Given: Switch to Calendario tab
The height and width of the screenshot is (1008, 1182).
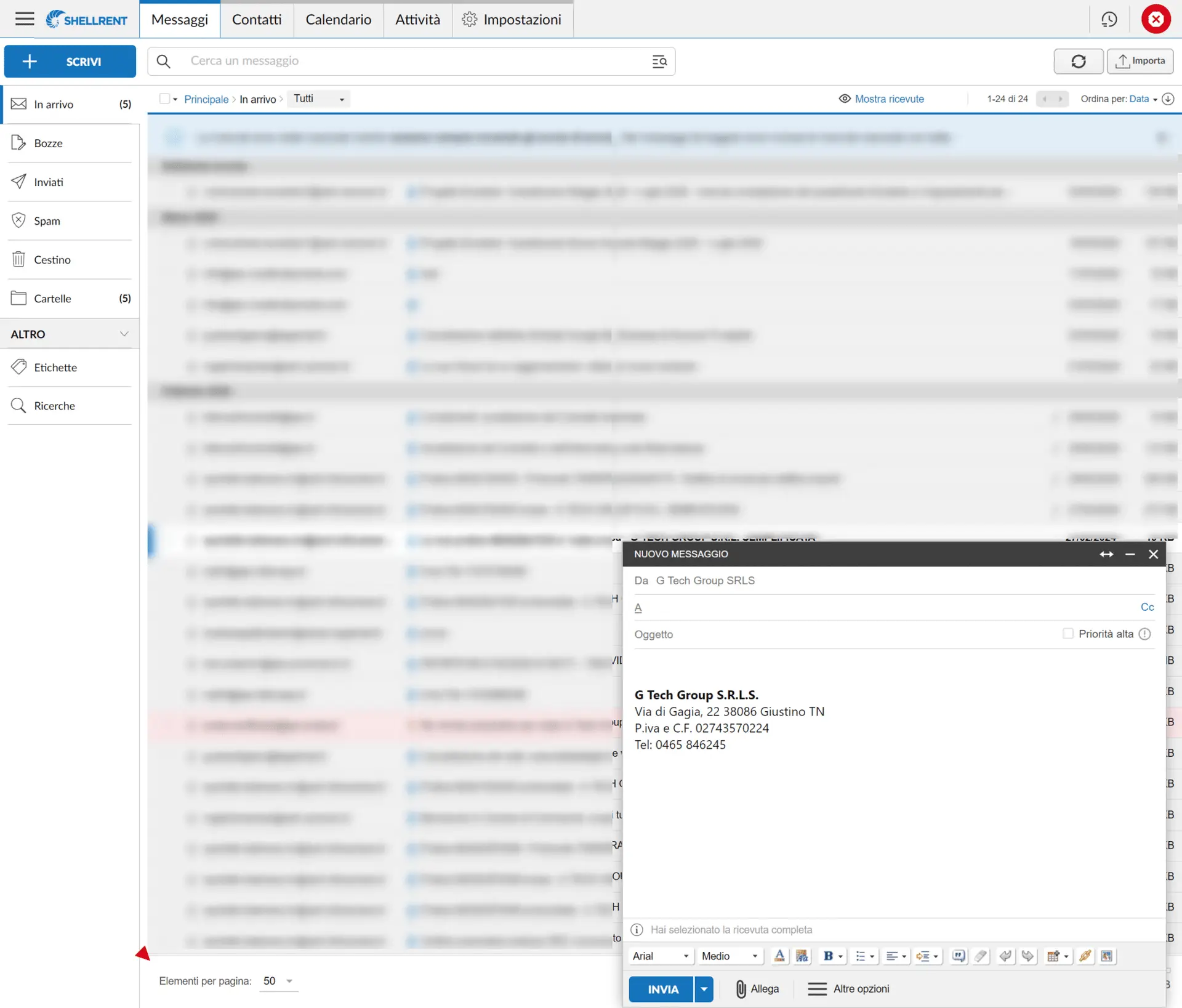Looking at the screenshot, I should pyautogui.click(x=338, y=19).
